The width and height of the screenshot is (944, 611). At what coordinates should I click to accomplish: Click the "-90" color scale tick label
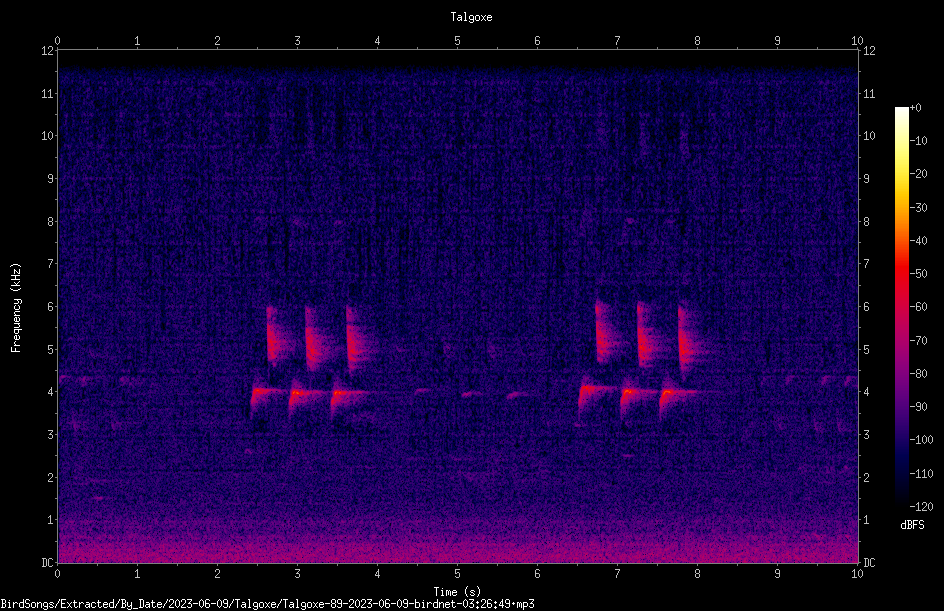pos(918,407)
